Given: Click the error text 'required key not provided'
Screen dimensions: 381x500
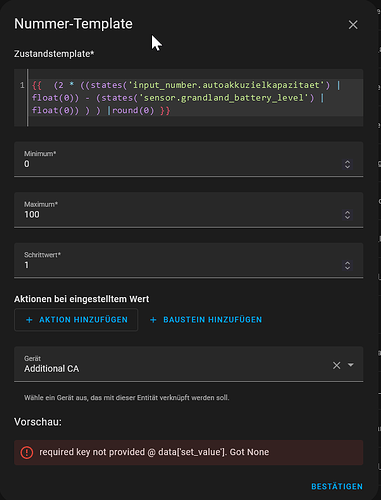Looking at the screenshot, I should coord(92,452).
